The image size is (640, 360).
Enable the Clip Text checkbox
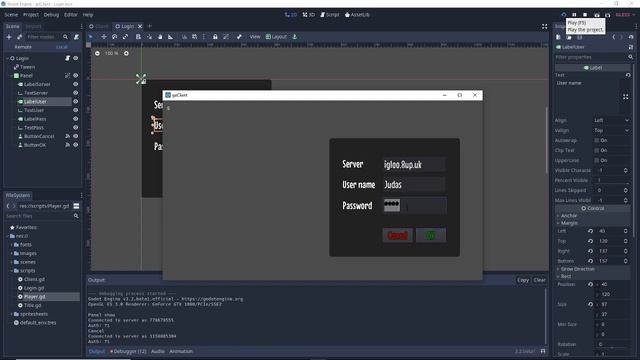597,150
